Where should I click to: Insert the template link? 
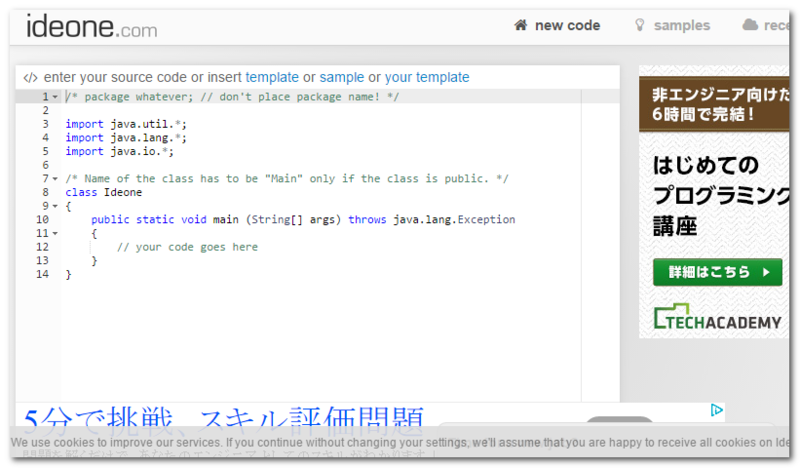[272, 77]
